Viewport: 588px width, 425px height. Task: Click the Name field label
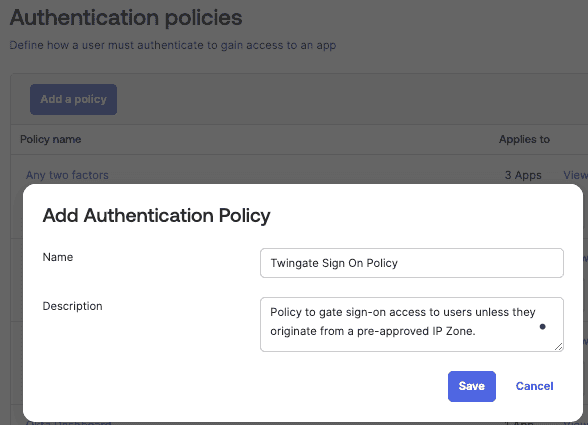[58, 257]
